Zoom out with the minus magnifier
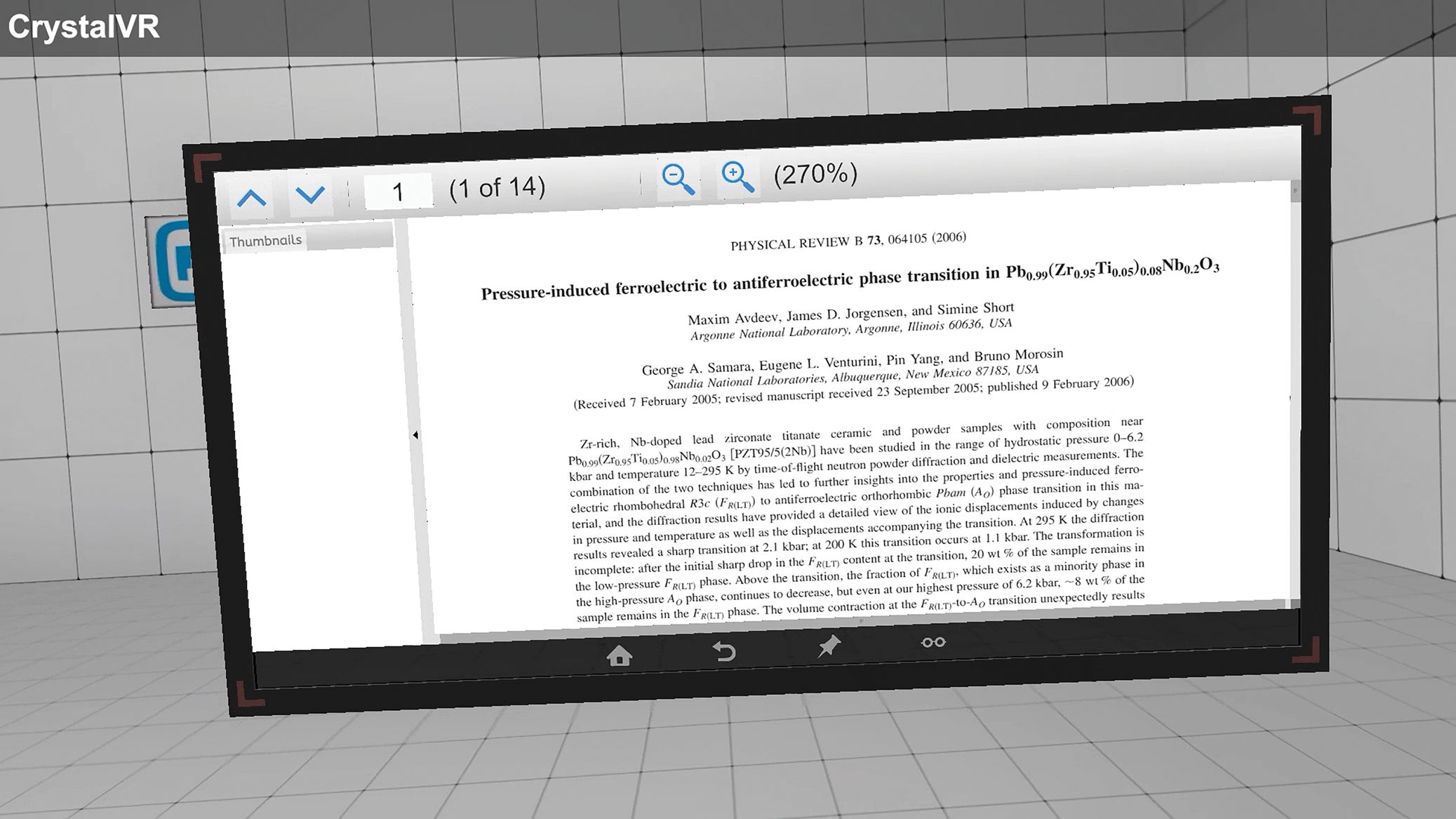This screenshot has height=819, width=1456. point(678,180)
